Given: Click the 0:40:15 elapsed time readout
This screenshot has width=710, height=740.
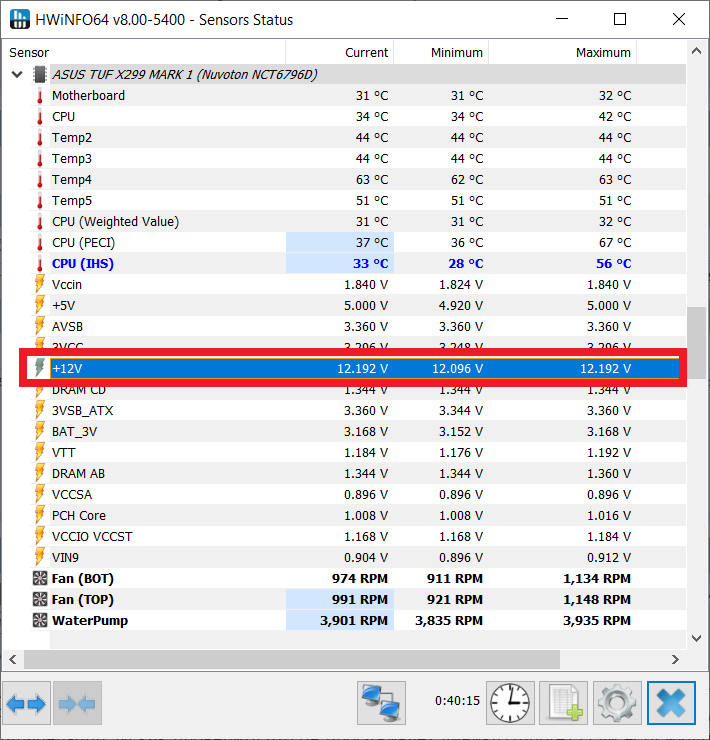Looking at the screenshot, I should 457,701.
